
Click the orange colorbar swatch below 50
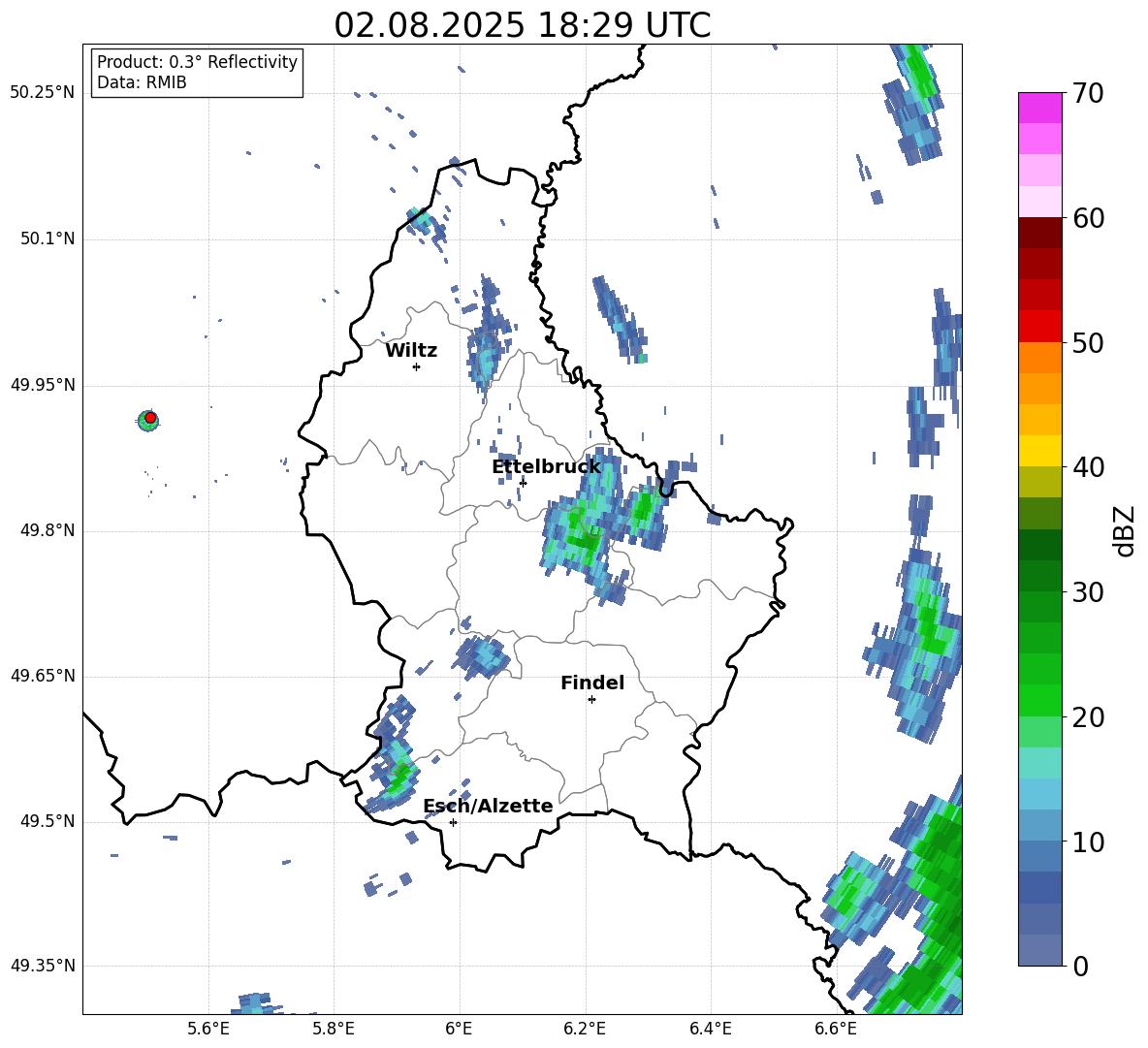tap(1039, 358)
